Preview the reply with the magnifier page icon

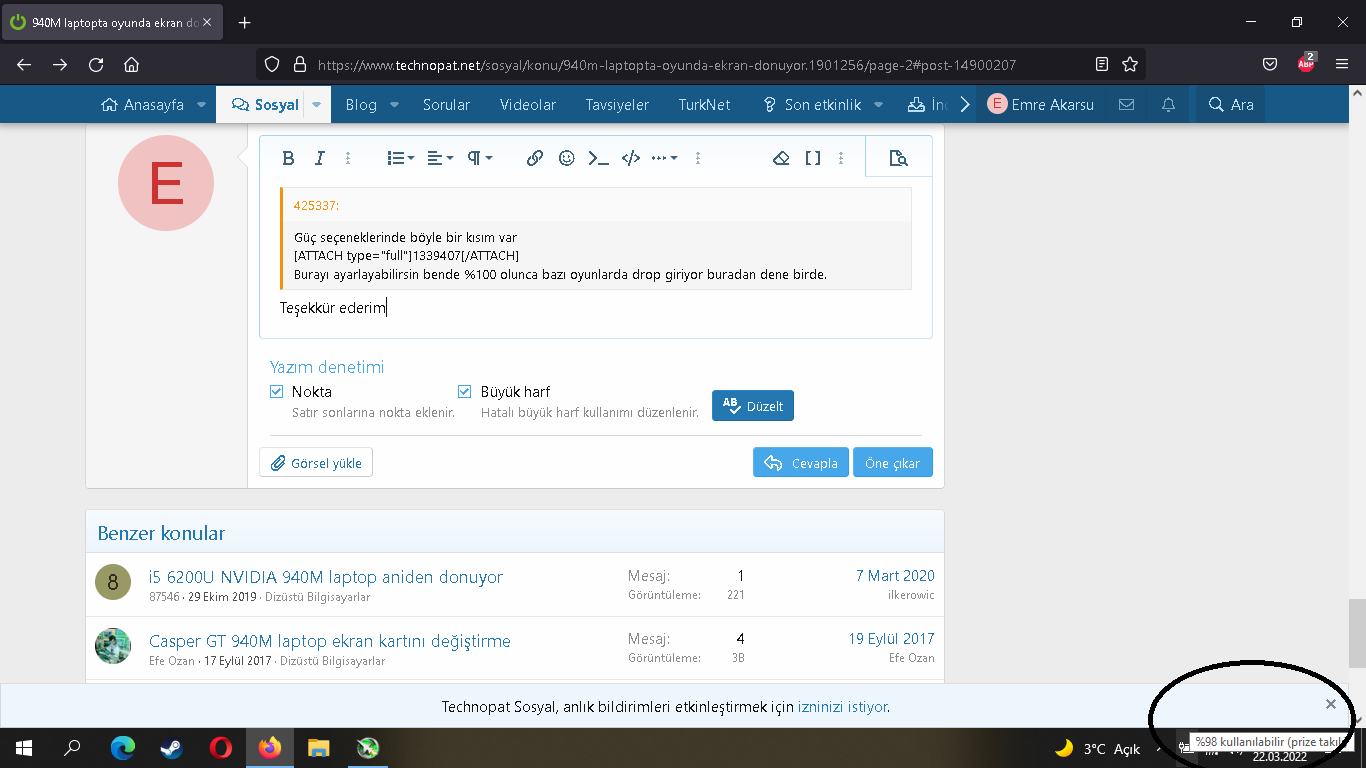[898, 158]
